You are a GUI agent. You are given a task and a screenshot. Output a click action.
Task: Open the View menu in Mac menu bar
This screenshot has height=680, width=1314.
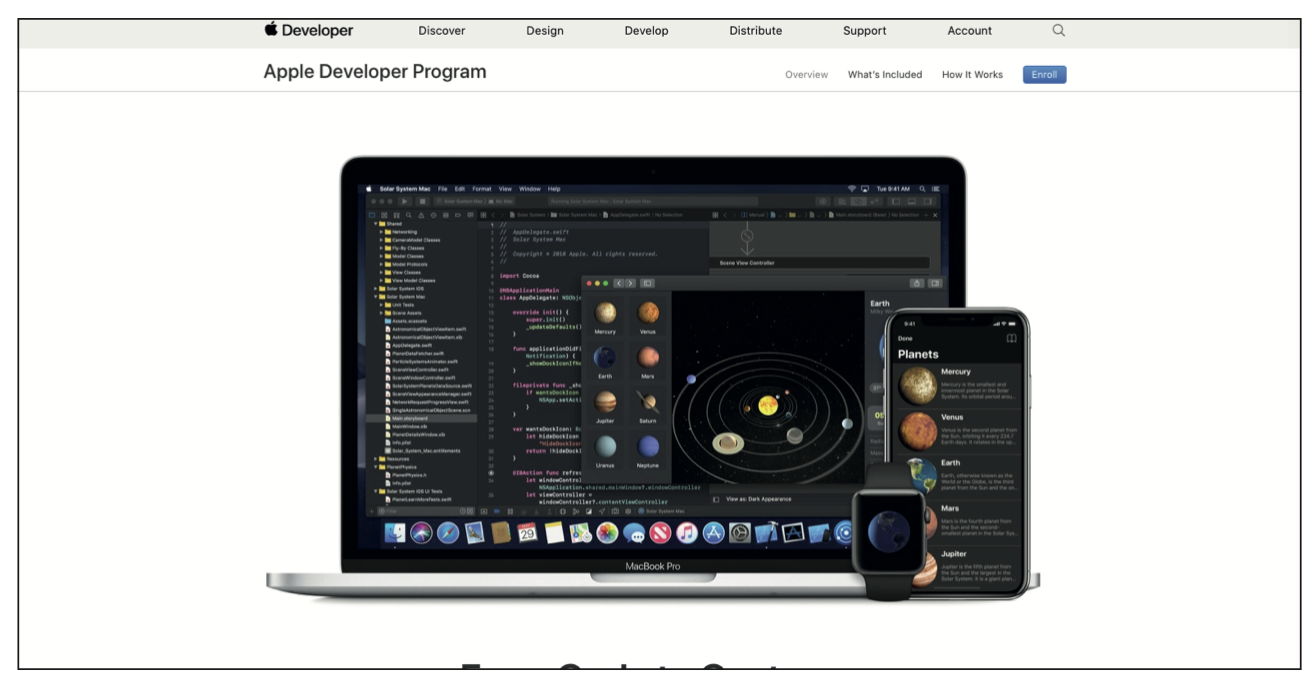tap(505, 189)
